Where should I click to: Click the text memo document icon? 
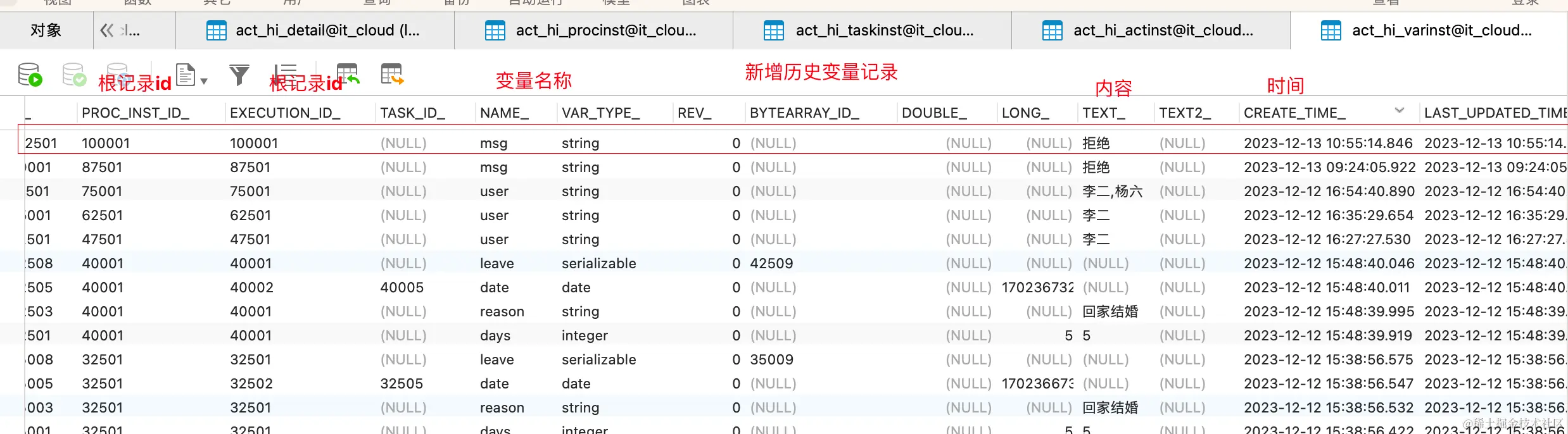tap(186, 75)
